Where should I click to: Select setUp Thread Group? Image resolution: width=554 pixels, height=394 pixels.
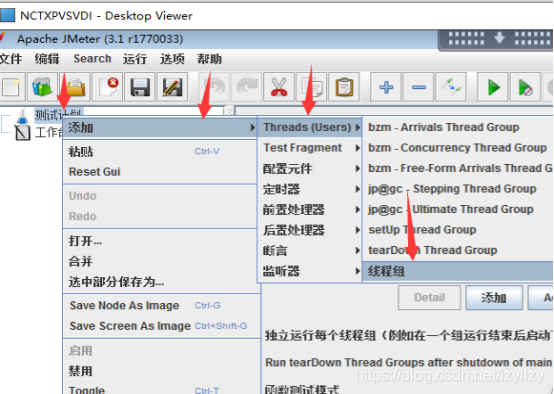point(458,230)
